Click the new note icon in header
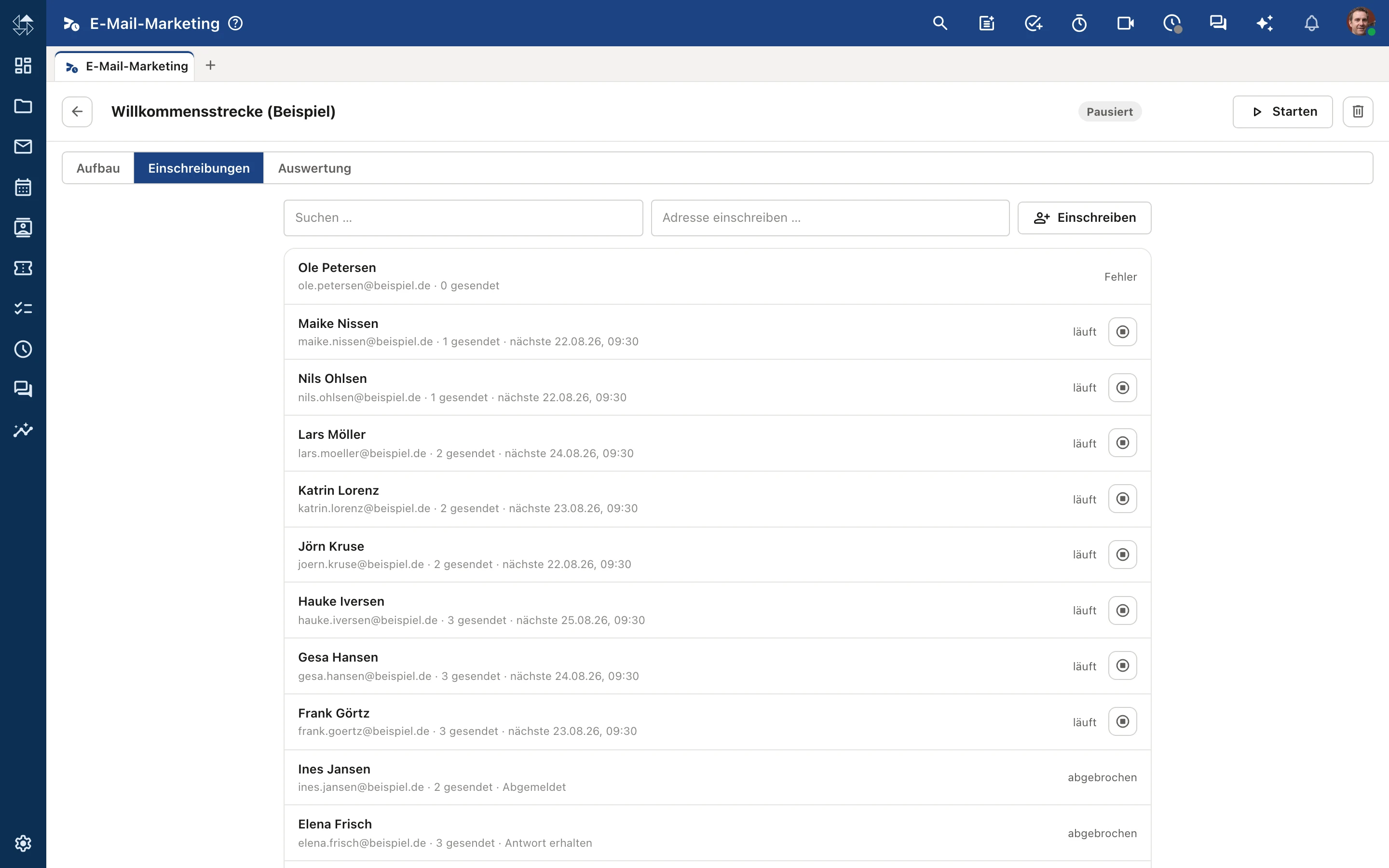Image resolution: width=1389 pixels, height=868 pixels. pyautogui.click(x=987, y=23)
